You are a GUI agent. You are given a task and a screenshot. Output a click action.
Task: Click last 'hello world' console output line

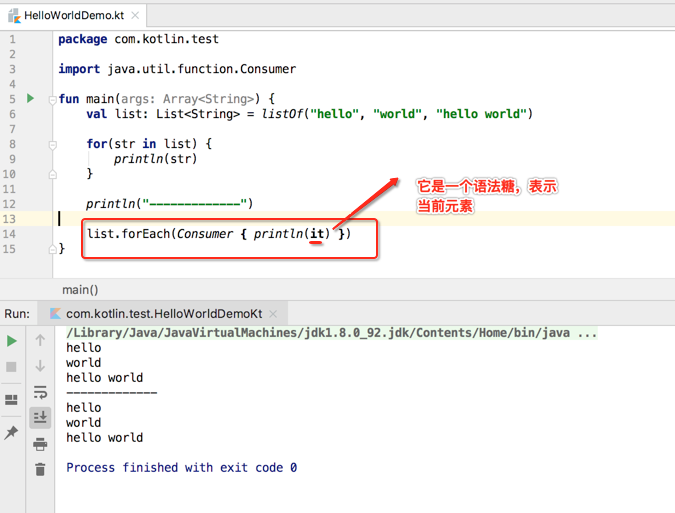(x=105, y=438)
